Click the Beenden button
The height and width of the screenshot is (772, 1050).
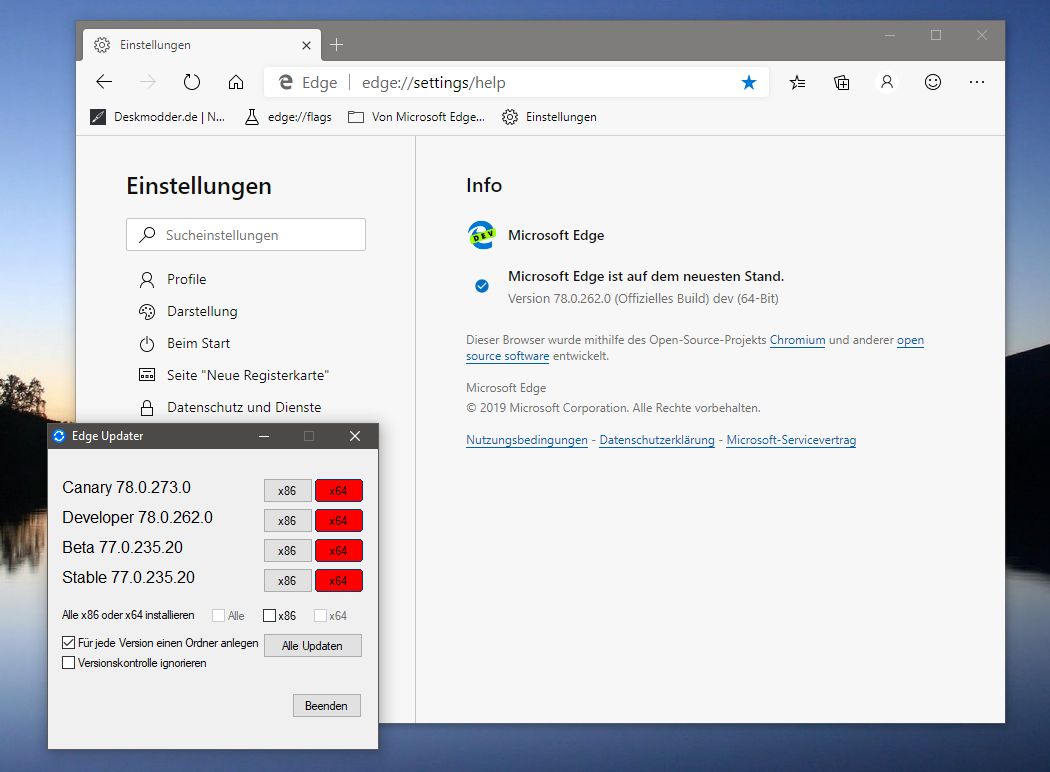326,706
